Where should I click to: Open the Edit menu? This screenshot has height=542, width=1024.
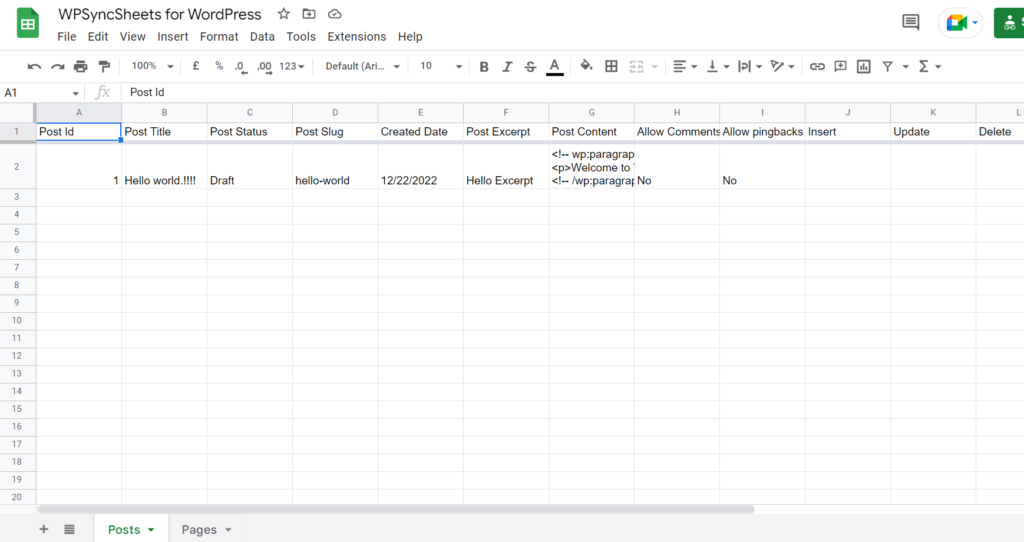pyautogui.click(x=98, y=37)
